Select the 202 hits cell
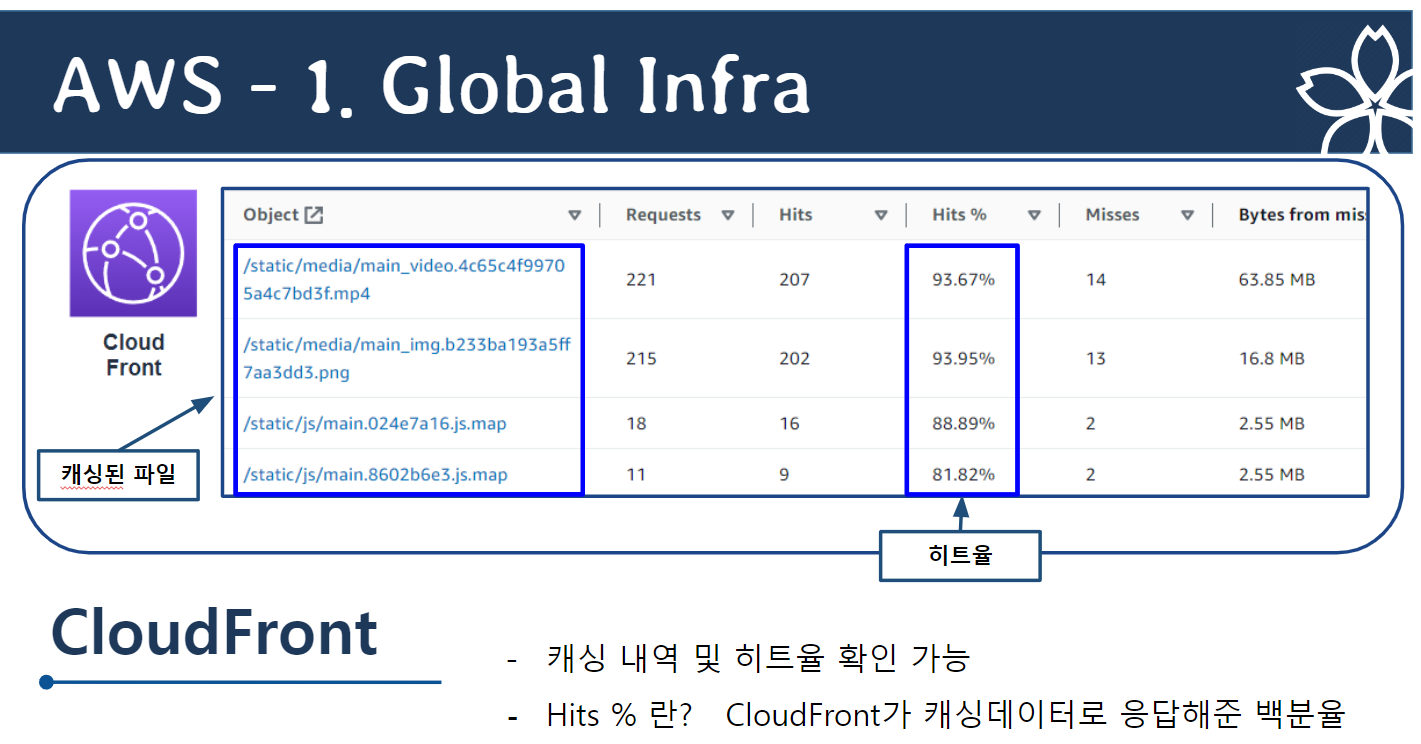Viewport: 1421px width, 744px height. (795, 359)
